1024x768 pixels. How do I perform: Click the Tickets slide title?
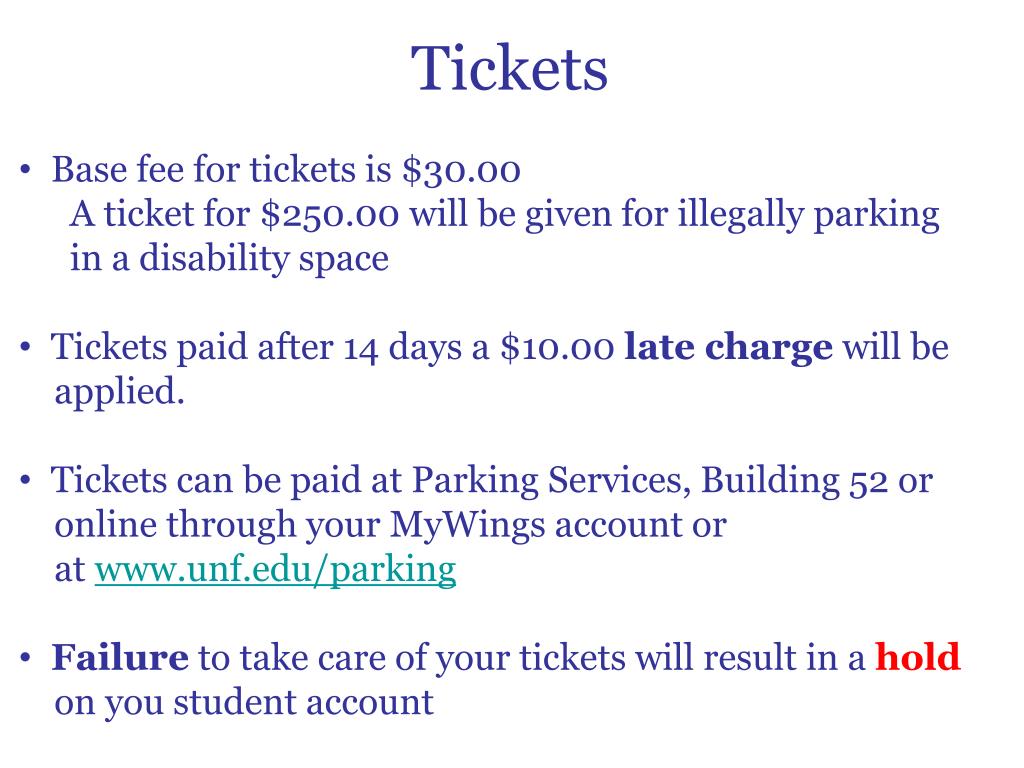(x=509, y=68)
